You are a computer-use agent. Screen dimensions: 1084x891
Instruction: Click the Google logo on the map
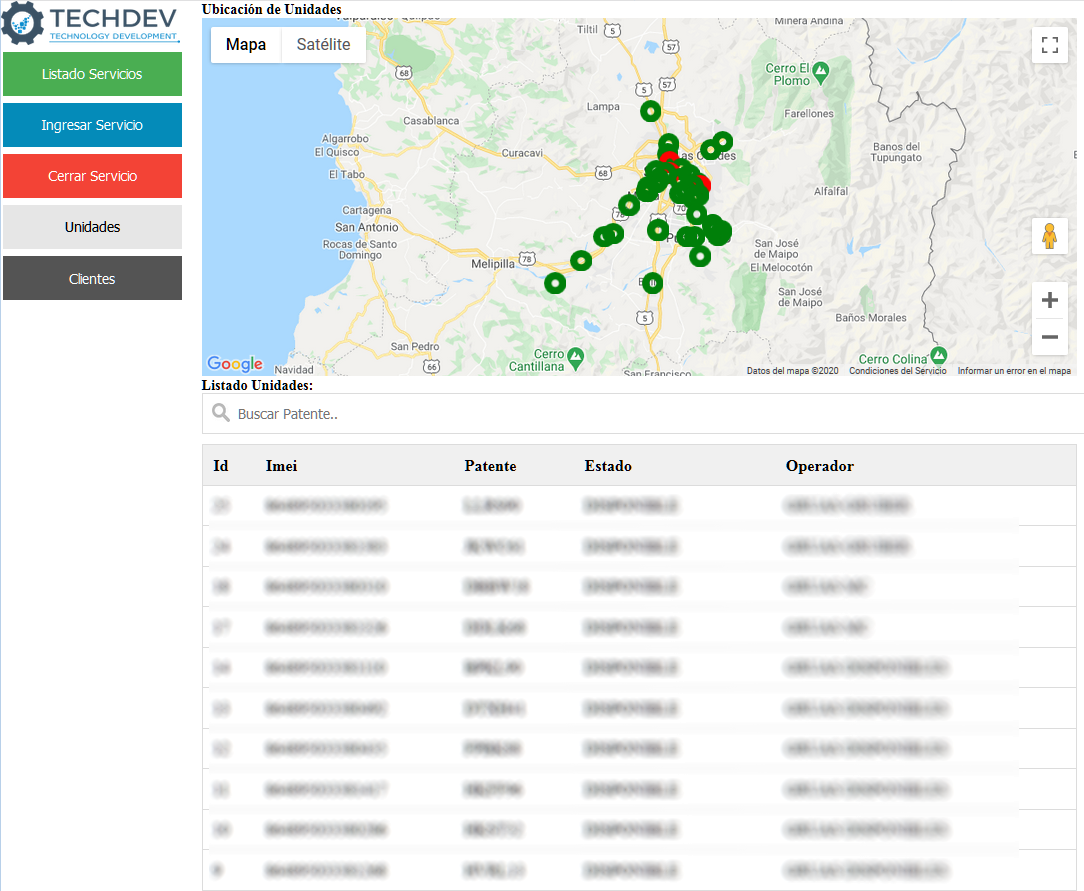[x=235, y=364]
